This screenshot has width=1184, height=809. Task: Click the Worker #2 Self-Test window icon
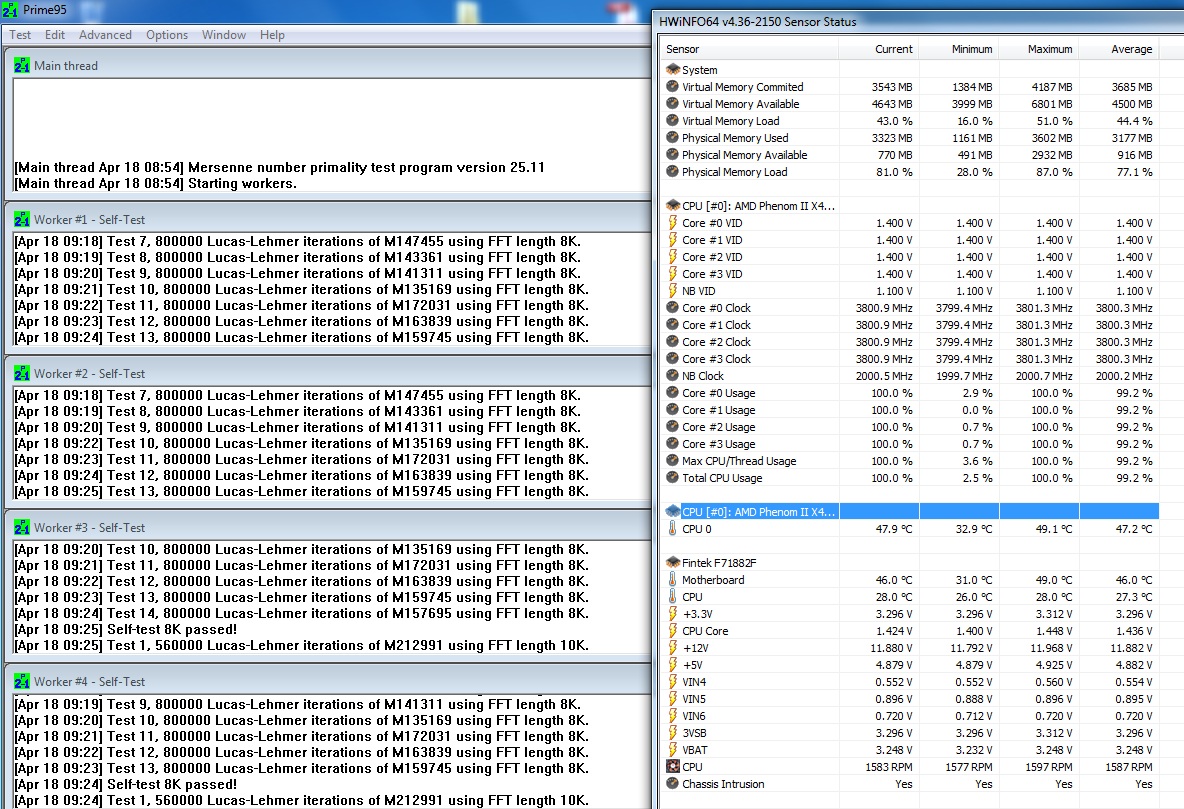[22, 374]
